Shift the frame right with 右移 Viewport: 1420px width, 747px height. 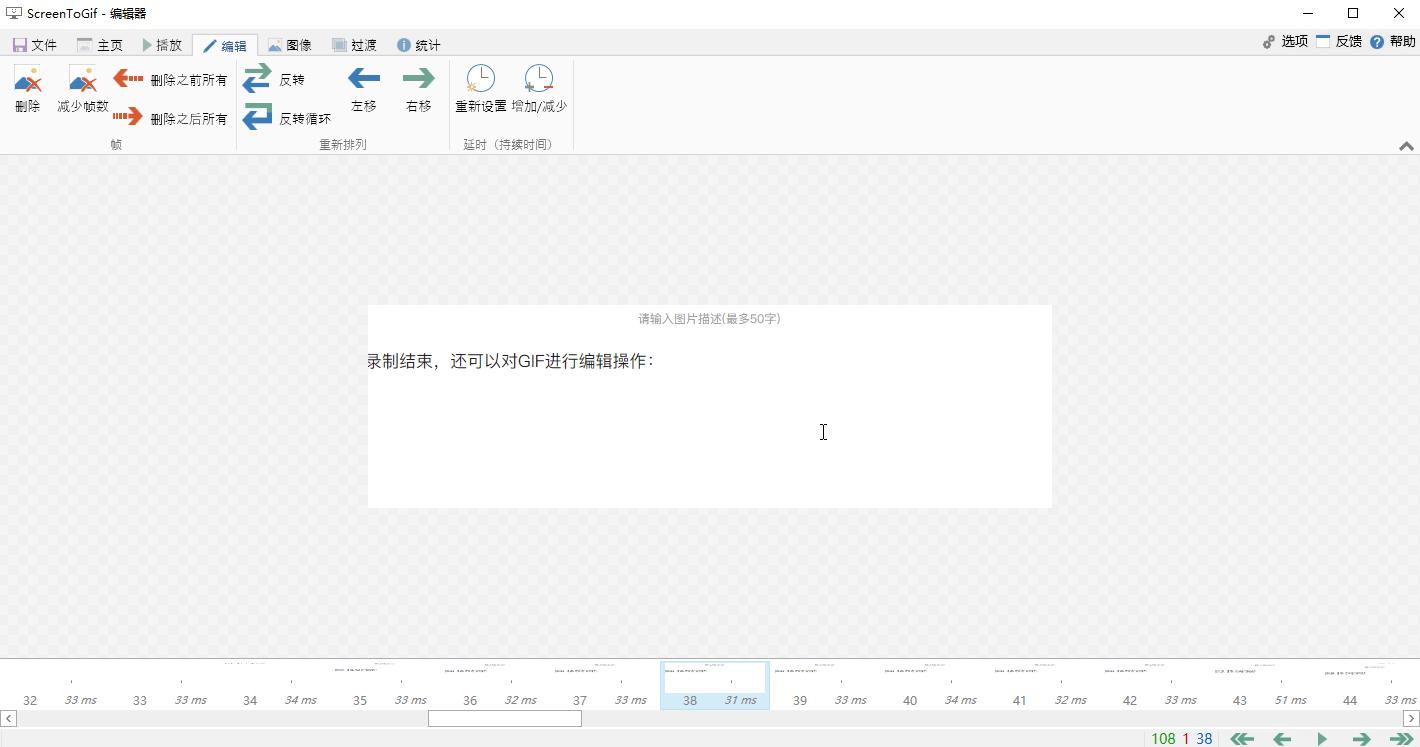coord(418,88)
